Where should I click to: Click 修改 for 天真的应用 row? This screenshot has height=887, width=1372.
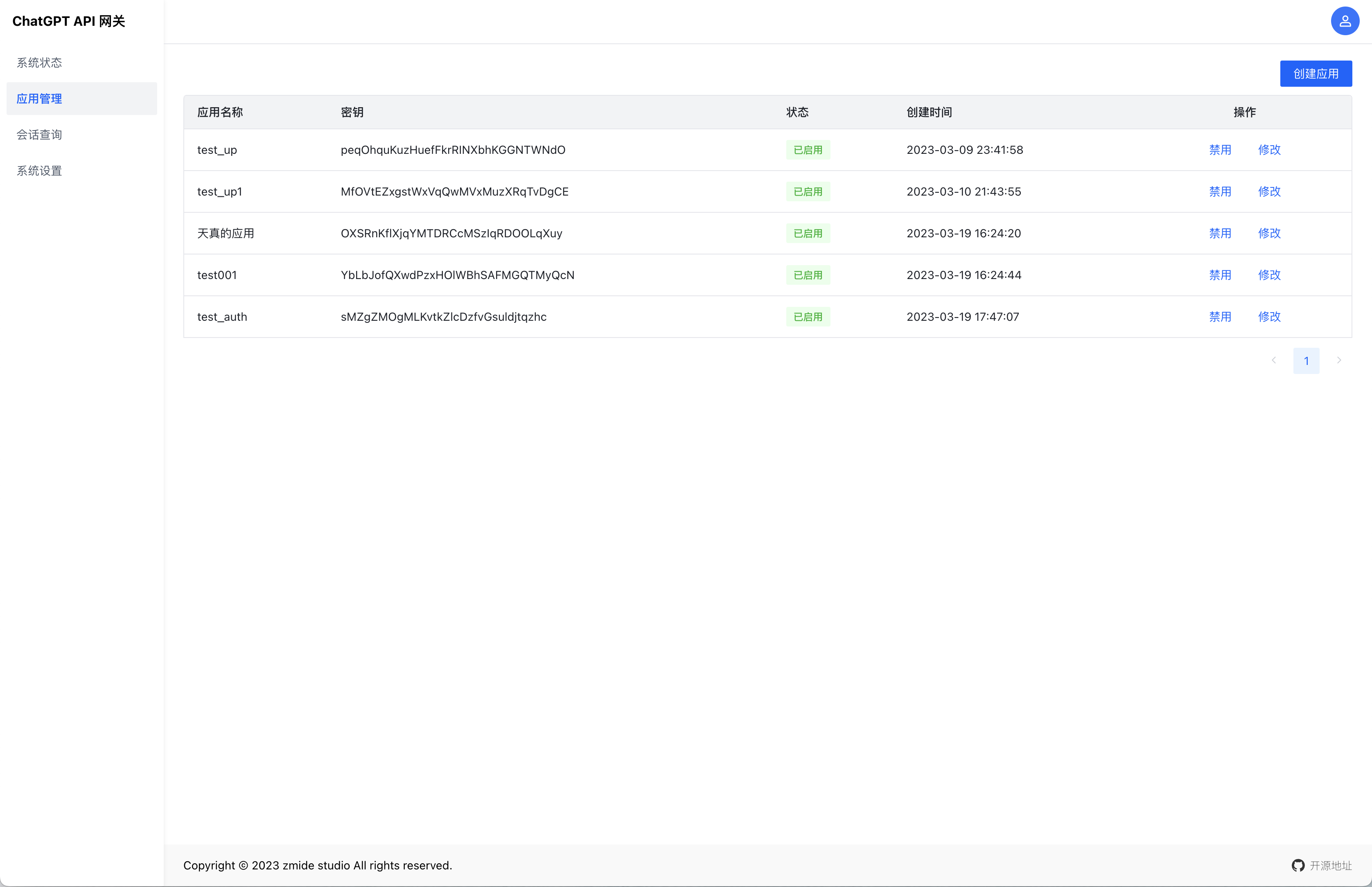(x=1269, y=233)
